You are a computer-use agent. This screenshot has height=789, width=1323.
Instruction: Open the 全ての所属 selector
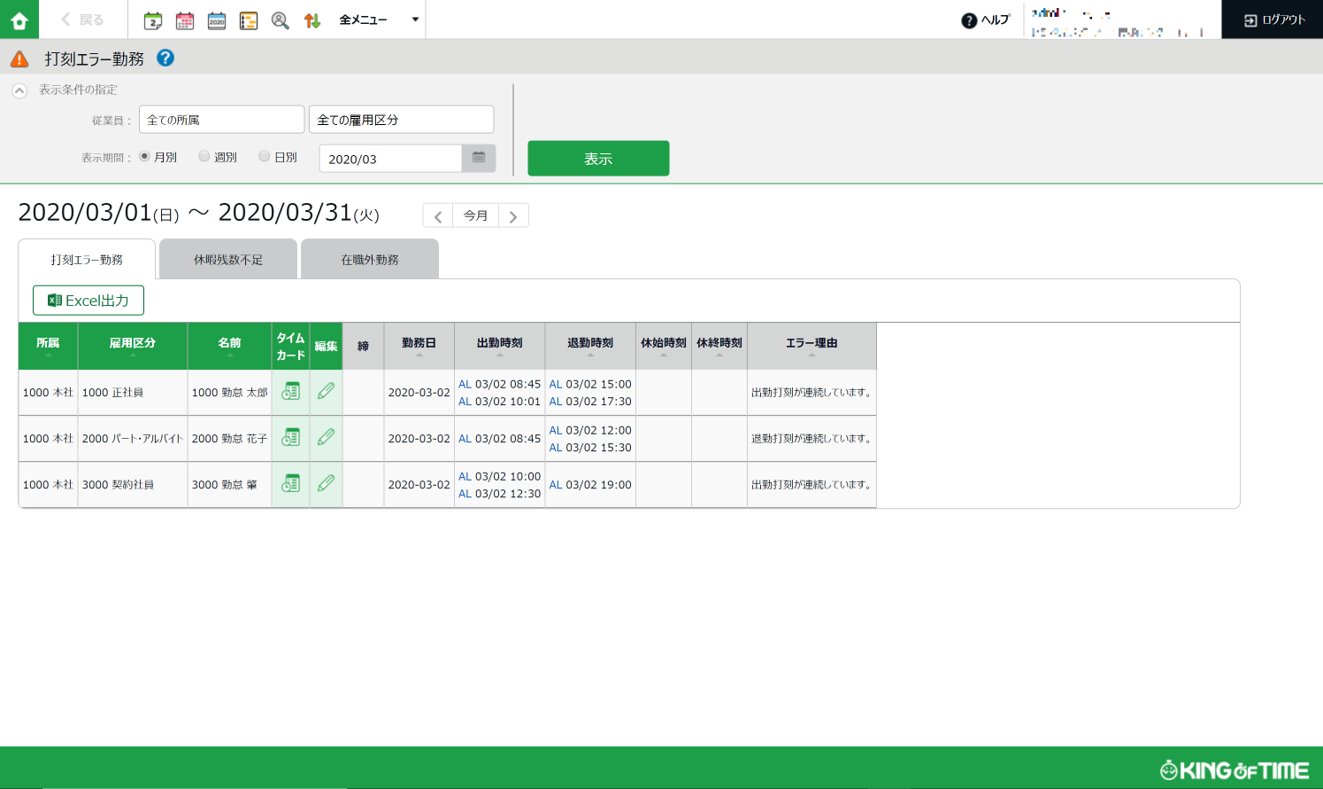(222, 119)
